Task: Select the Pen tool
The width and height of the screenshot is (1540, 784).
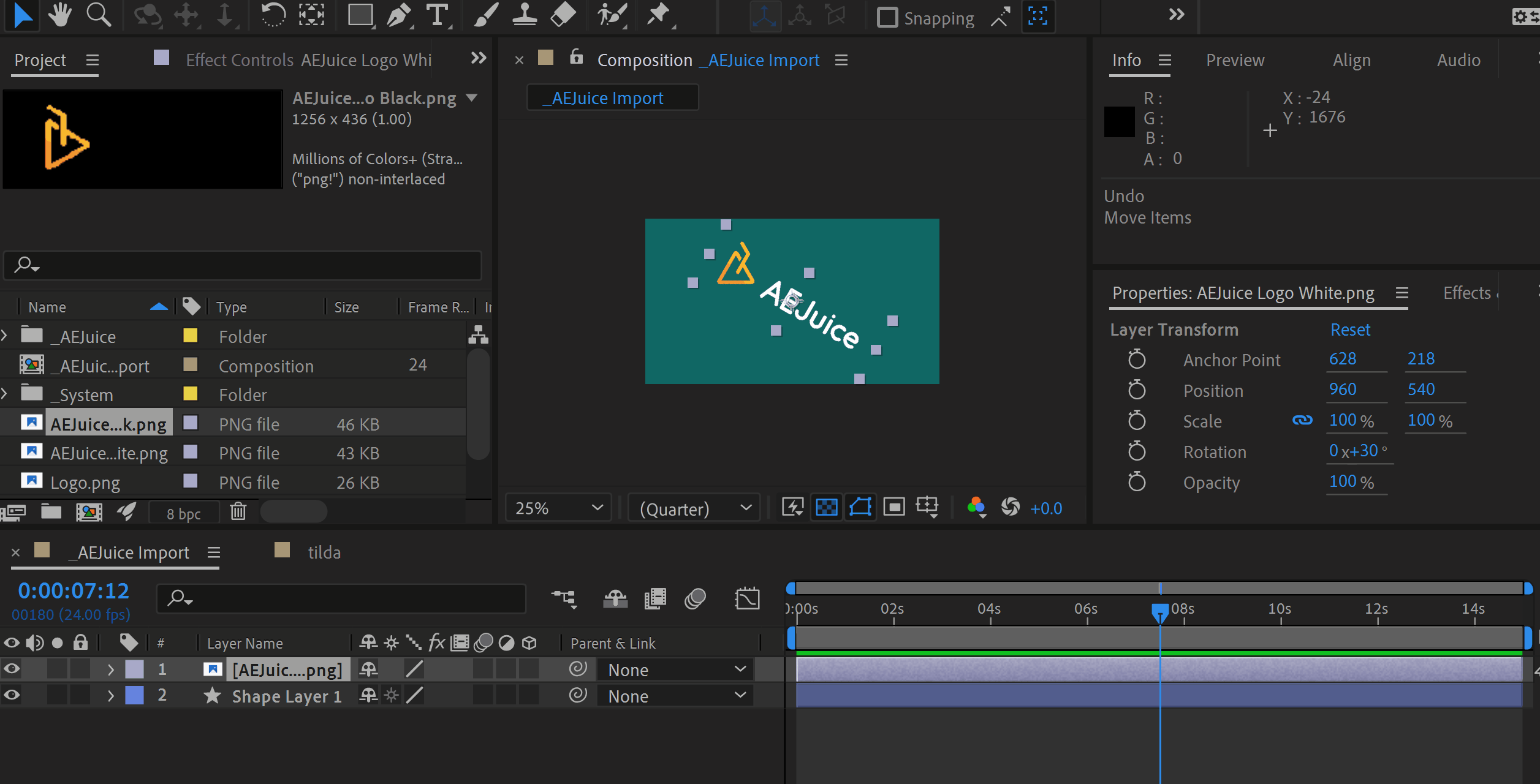Action: [399, 16]
